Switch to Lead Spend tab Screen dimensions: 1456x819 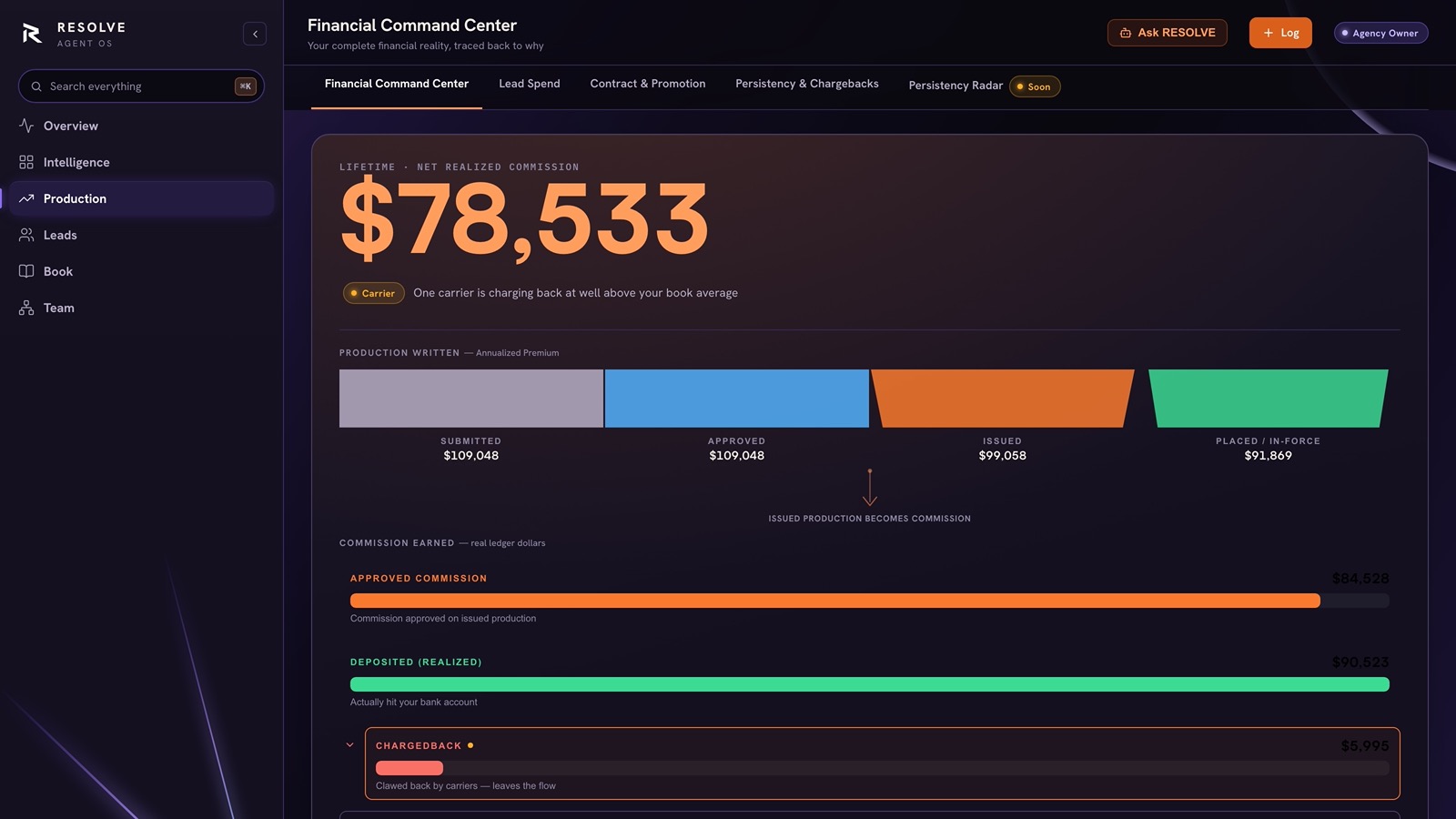click(530, 84)
